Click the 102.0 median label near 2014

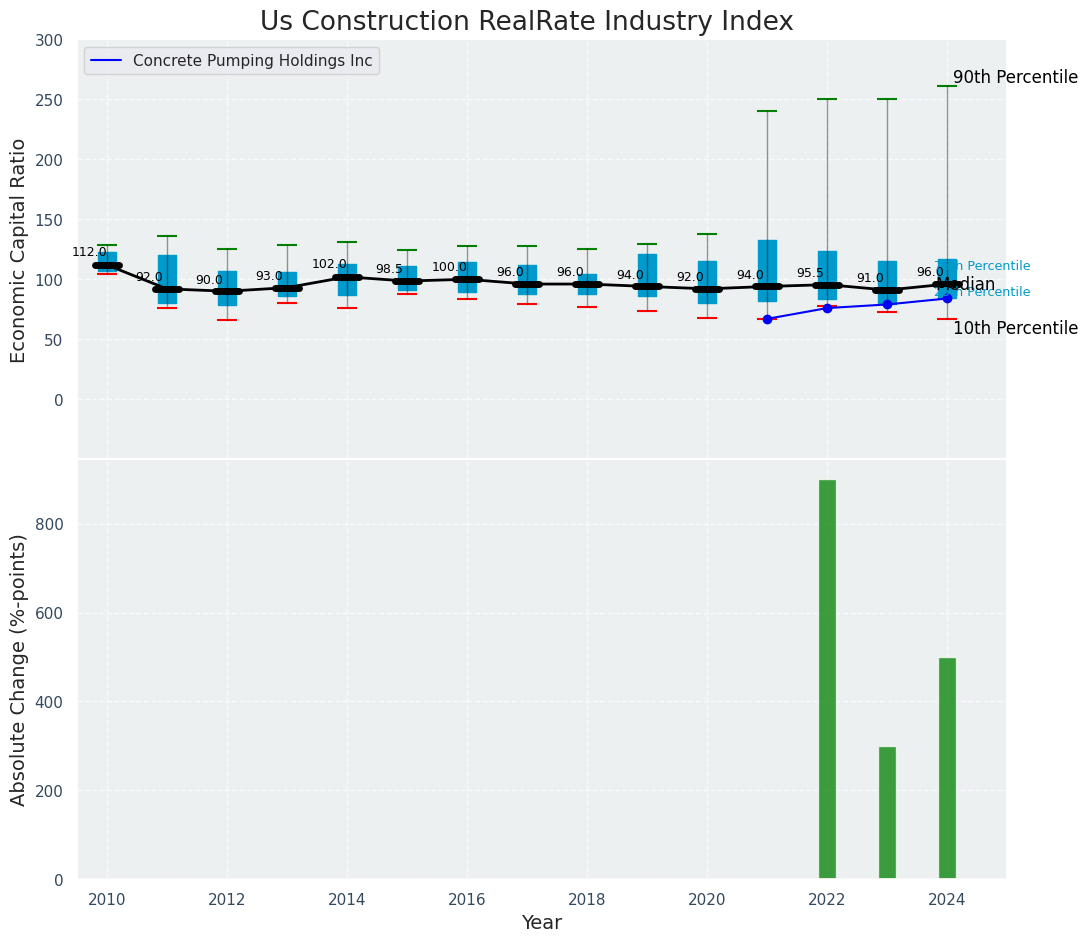click(329, 265)
